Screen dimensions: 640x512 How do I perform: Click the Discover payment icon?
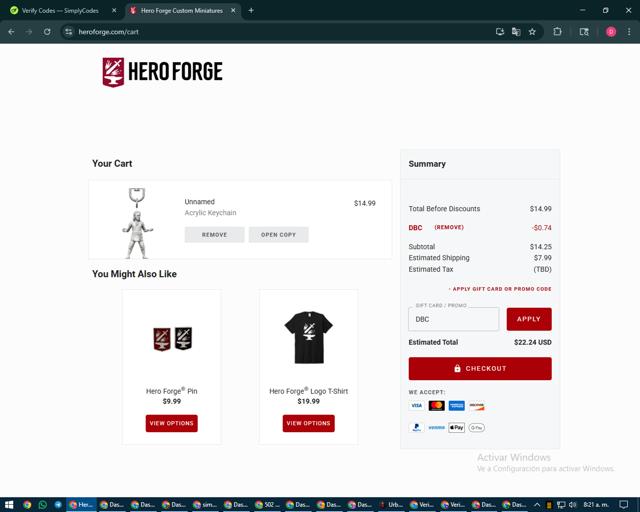pos(476,405)
